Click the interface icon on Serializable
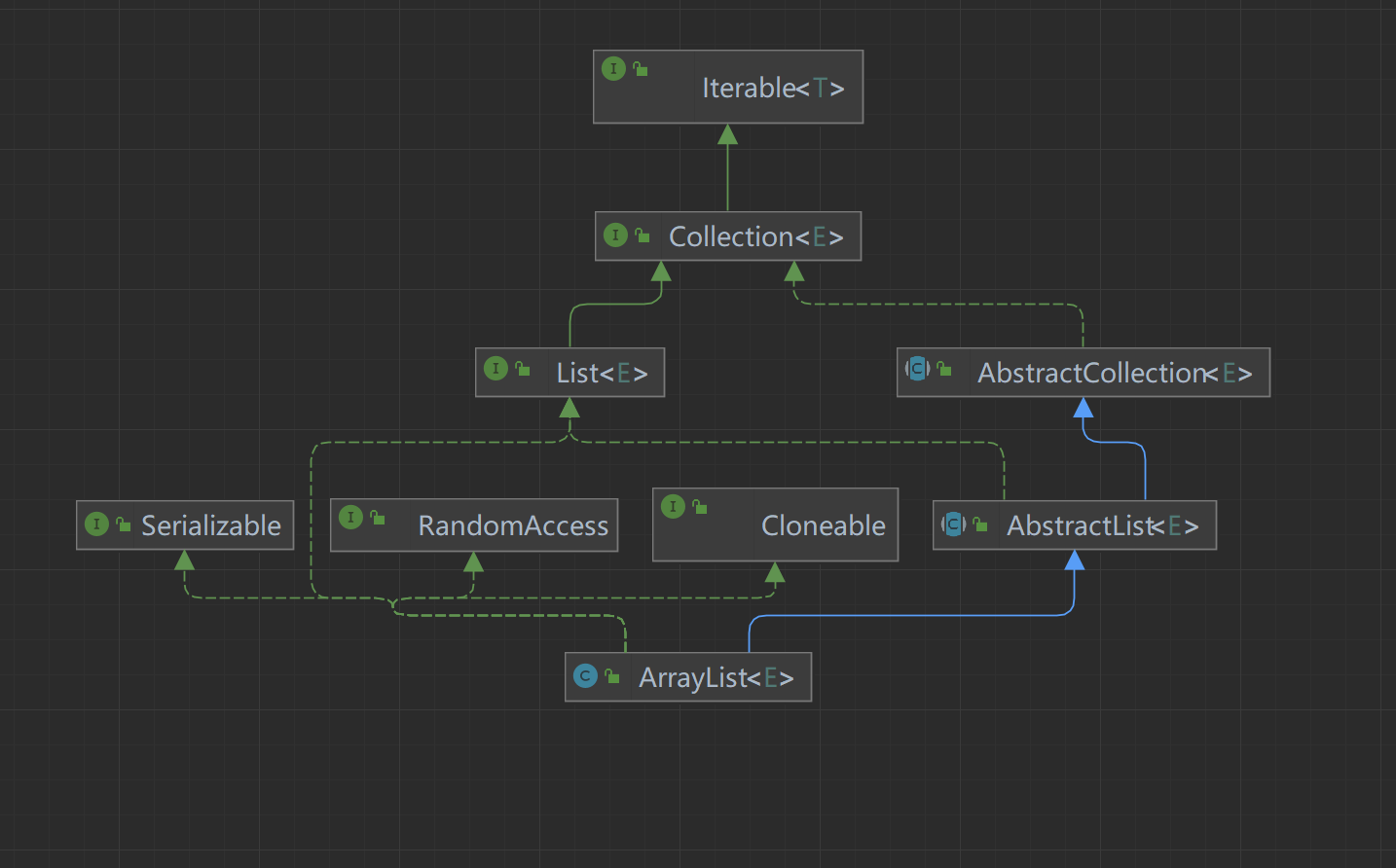This screenshot has height=868, width=1396. click(x=96, y=524)
